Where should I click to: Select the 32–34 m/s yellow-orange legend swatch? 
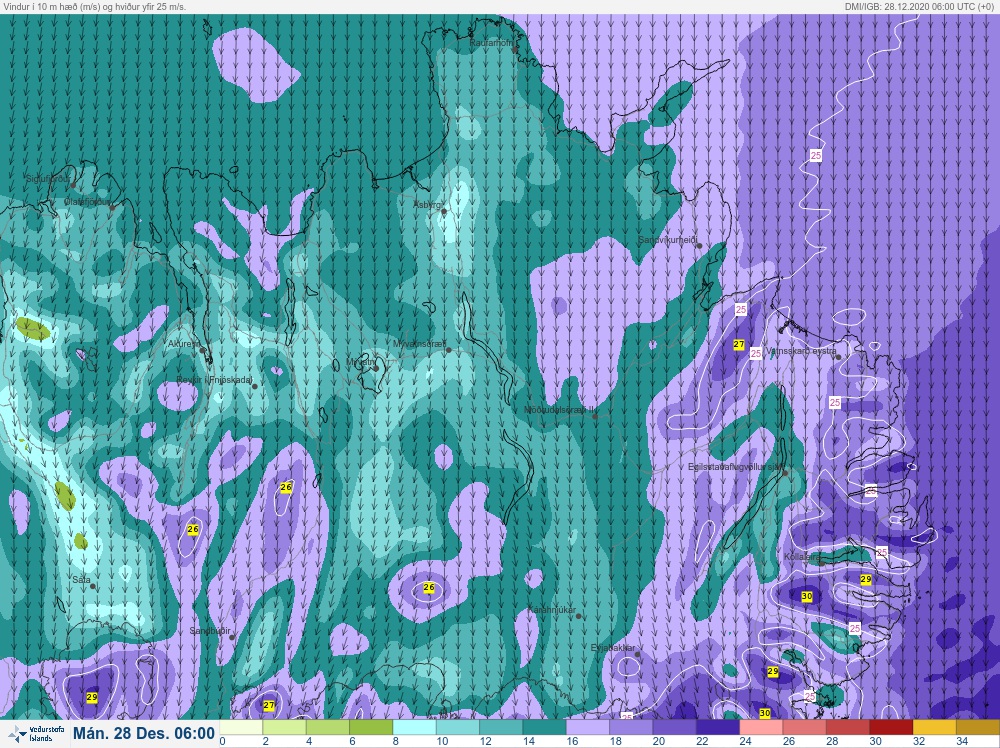[934, 727]
